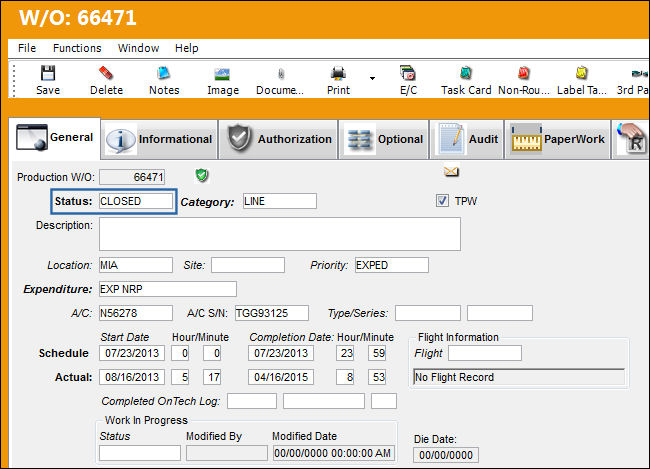Click the Expenditure field EXP NRP
The height and width of the screenshot is (469, 650).
click(x=168, y=289)
